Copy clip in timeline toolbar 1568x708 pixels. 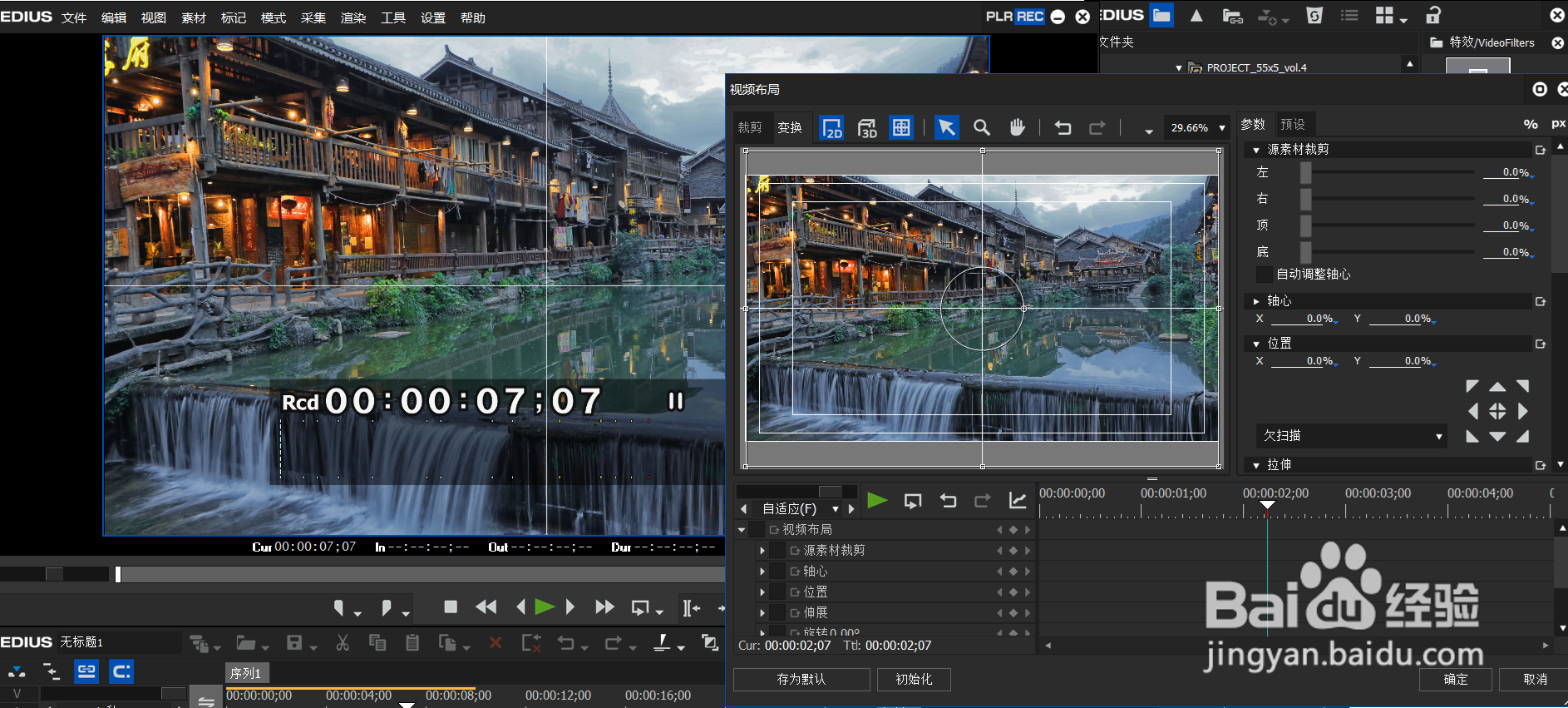pos(377,642)
